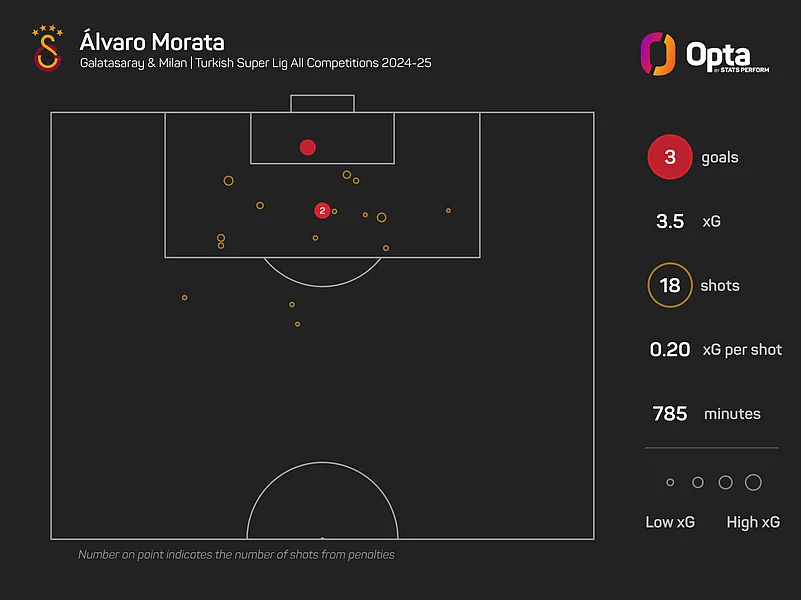Click the goals label beside the red circle
801x600 pixels.
pos(720,158)
